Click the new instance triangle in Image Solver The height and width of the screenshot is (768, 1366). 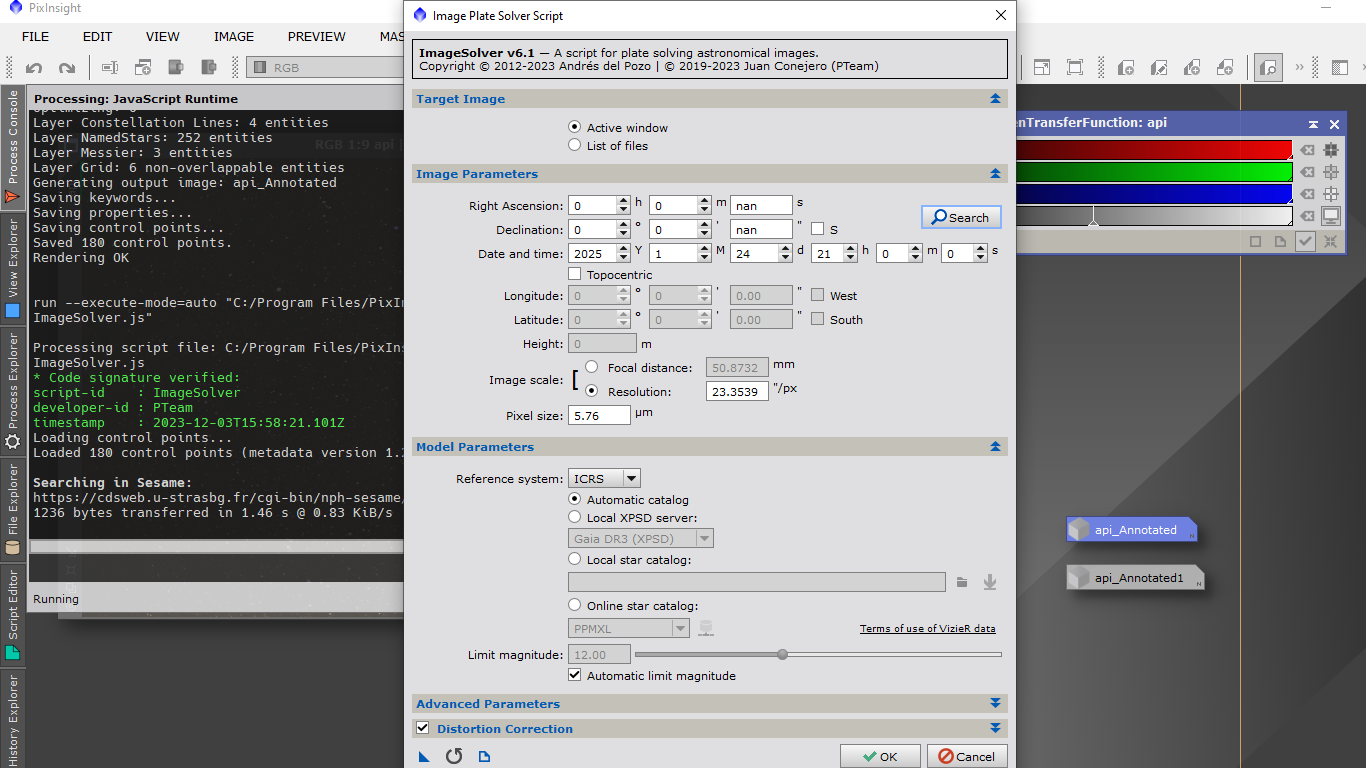pyautogui.click(x=424, y=757)
